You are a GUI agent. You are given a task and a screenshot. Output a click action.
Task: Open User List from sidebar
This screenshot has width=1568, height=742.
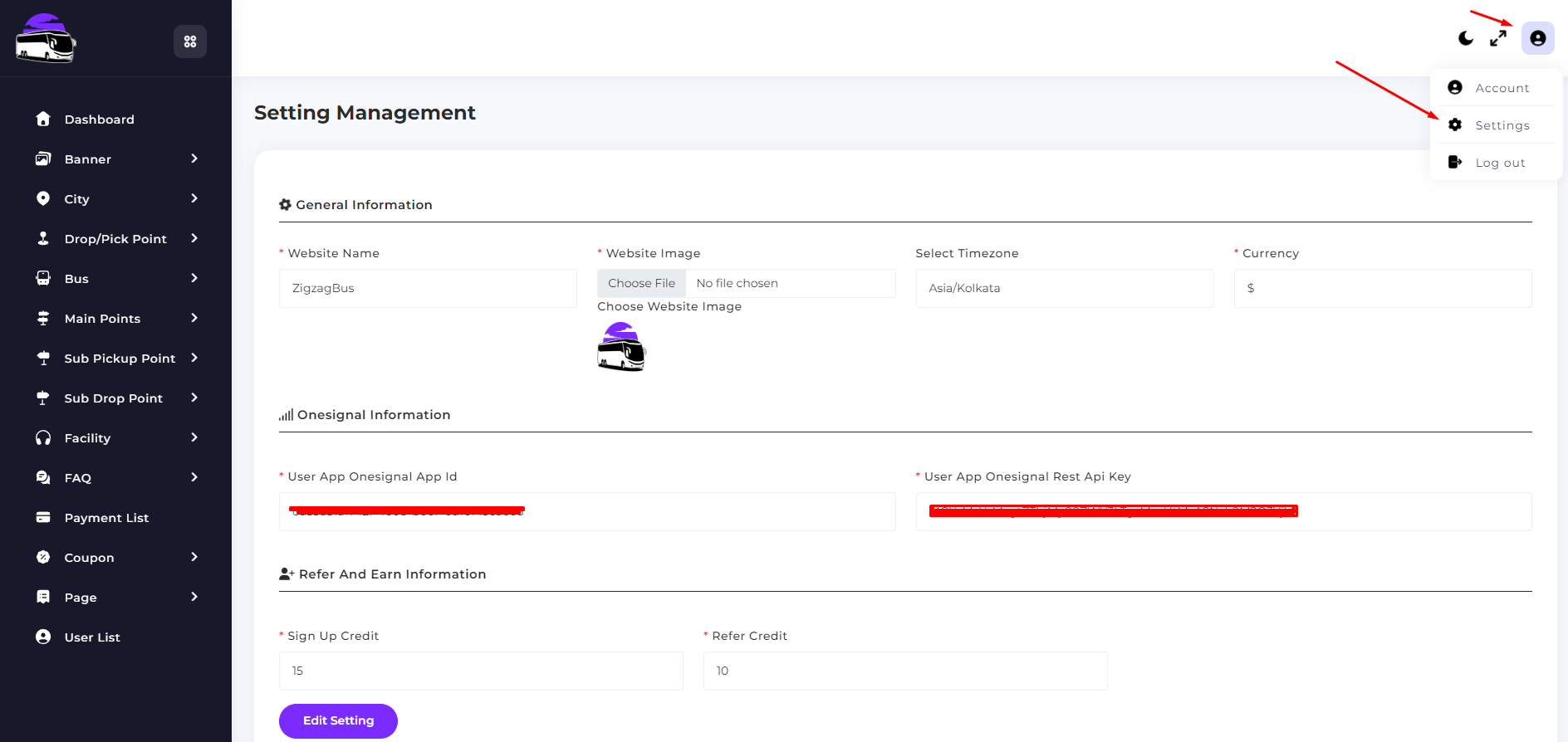click(92, 637)
